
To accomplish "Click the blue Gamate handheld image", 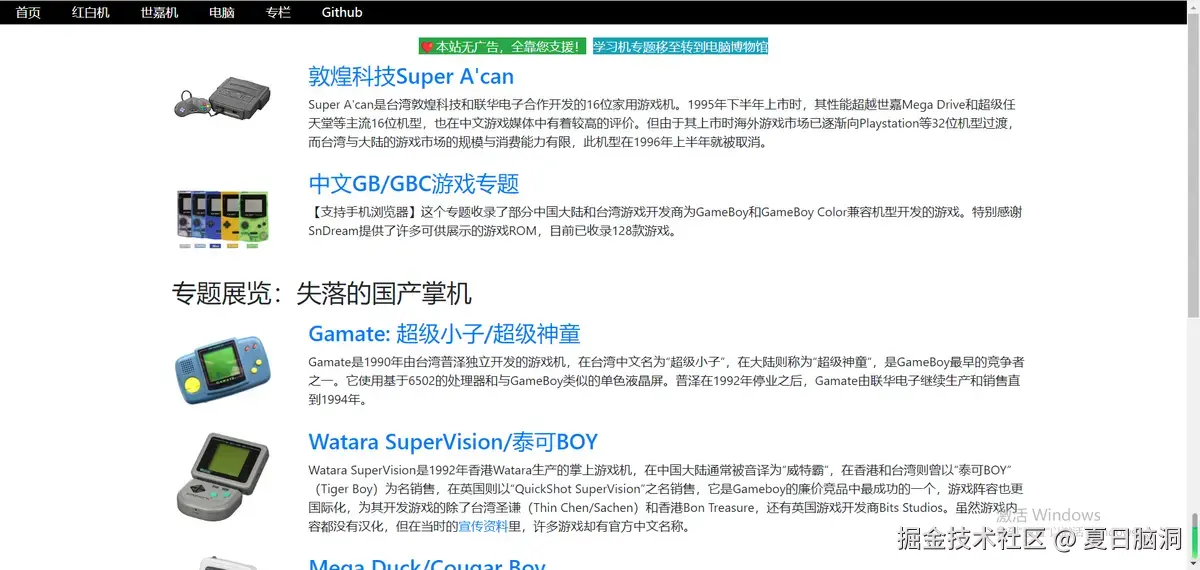I will click(x=223, y=369).
